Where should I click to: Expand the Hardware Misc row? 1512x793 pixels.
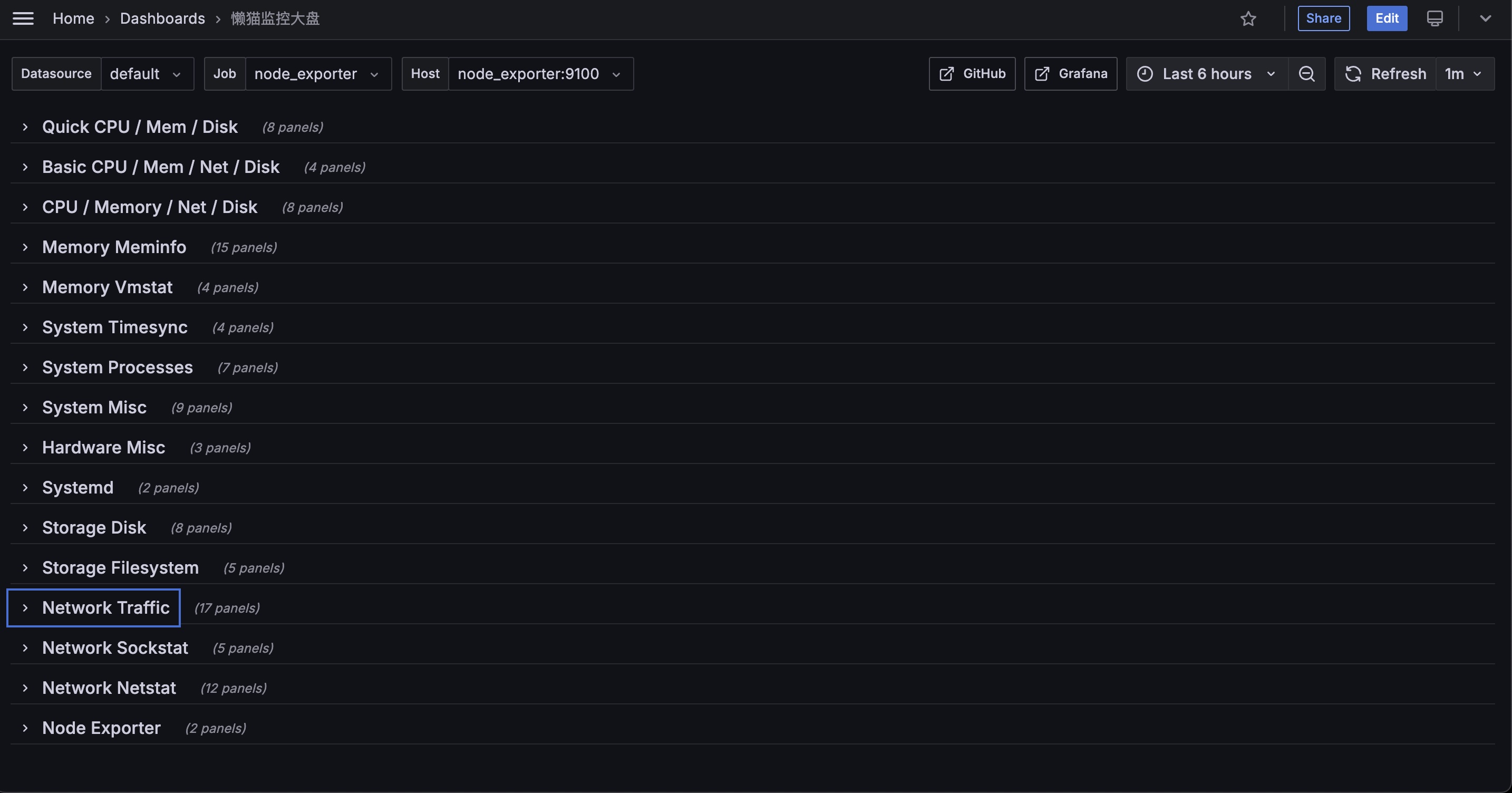[103, 448]
